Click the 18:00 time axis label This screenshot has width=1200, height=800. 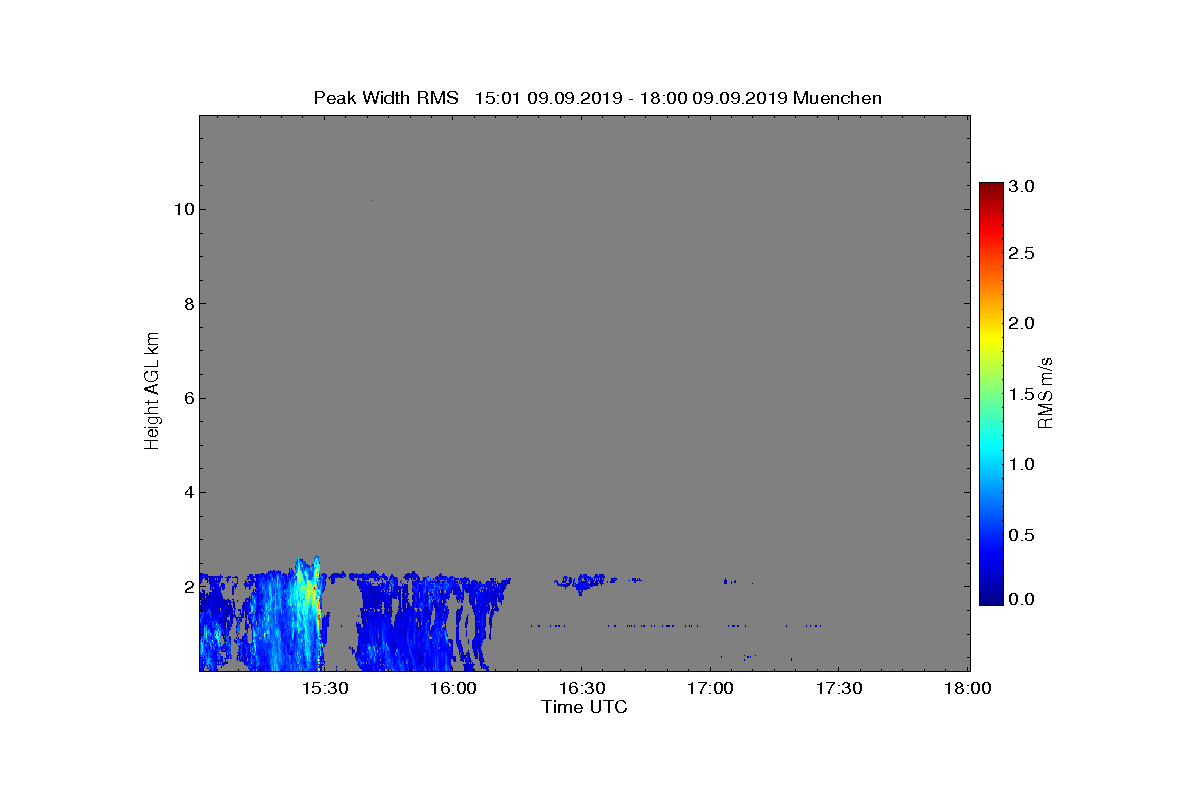[x=968, y=689]
